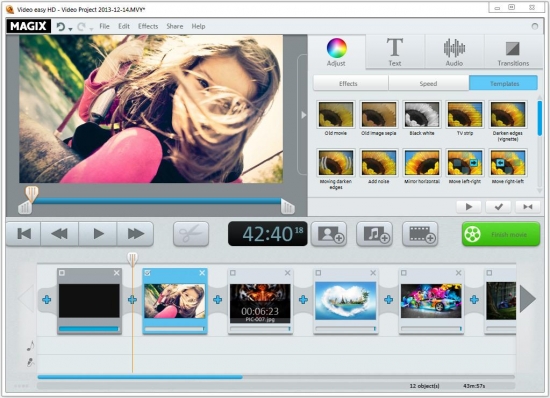
Task: Tick the checkbox on the forest clip
Action: click(489, 273)
